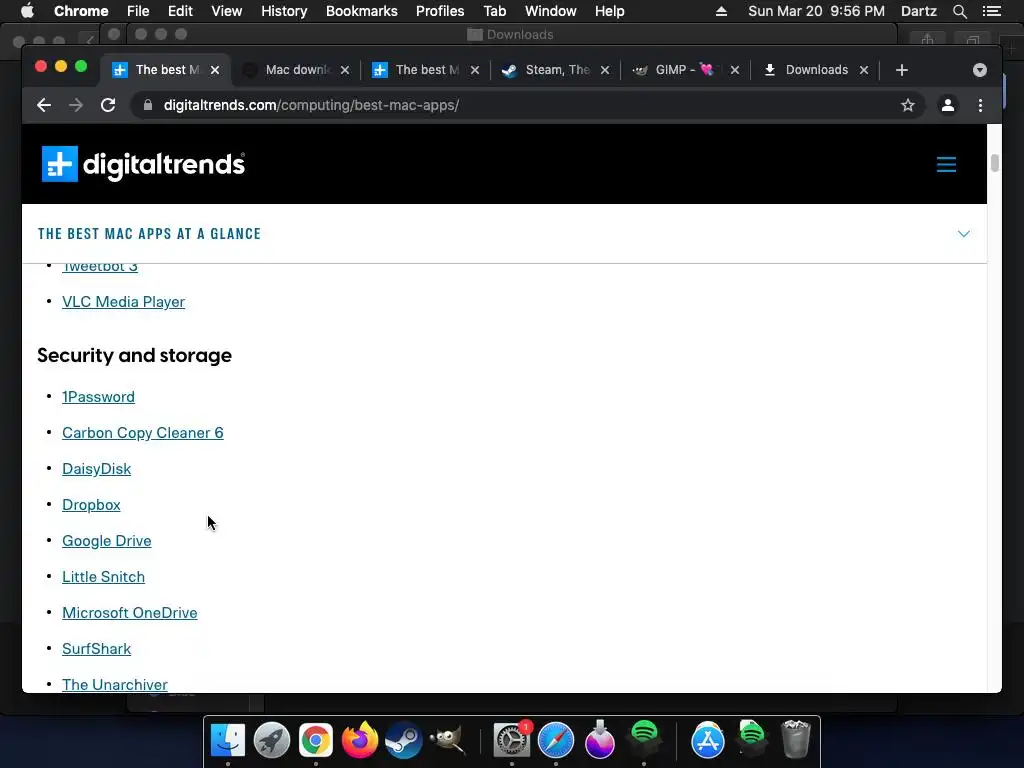Open the Profiles menu
This screenshot has height=768, width=1024.
click(440, 11)
